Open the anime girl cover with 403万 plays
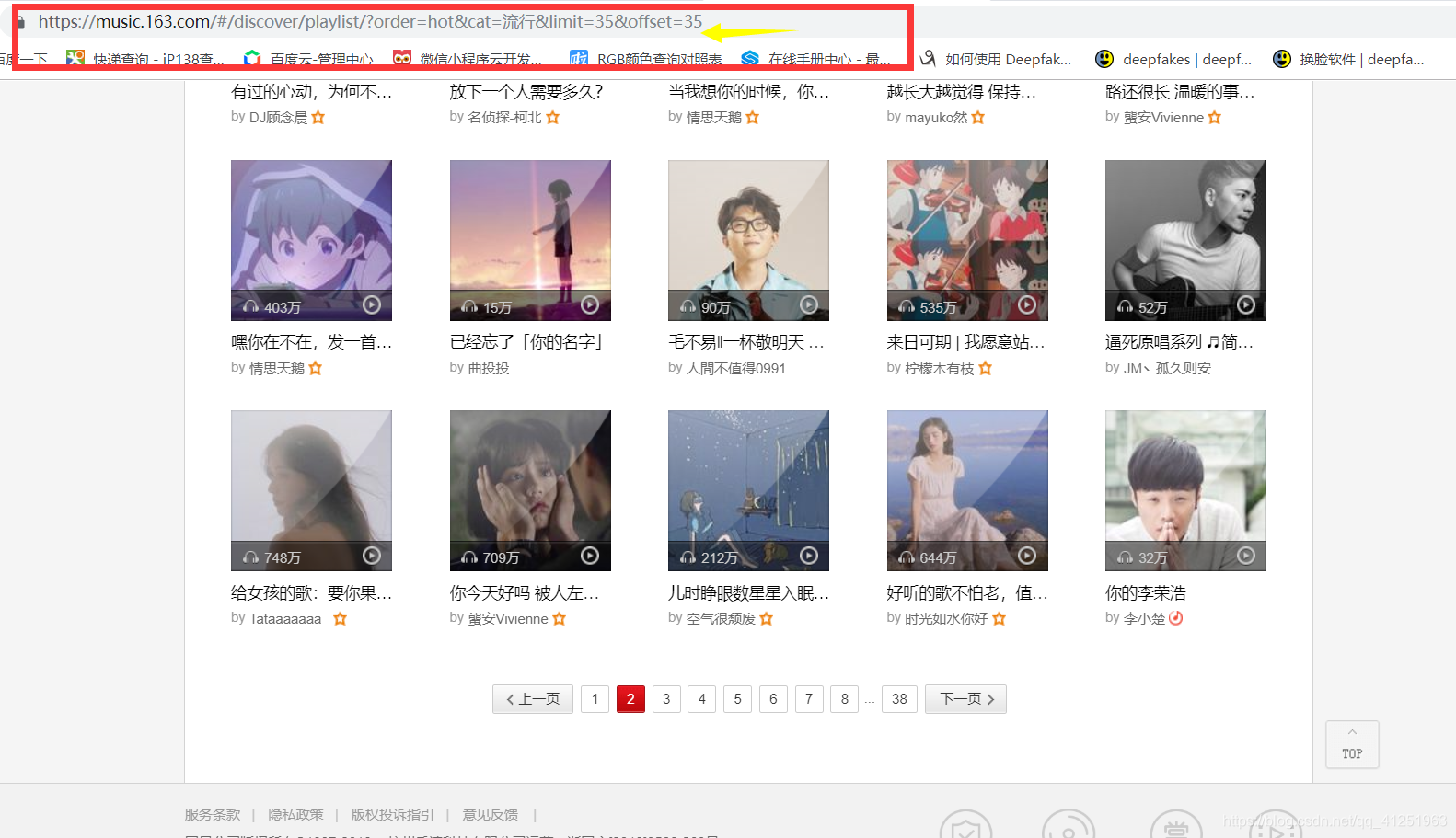This screenshot has width=1456, height=838. pos(311,240)
